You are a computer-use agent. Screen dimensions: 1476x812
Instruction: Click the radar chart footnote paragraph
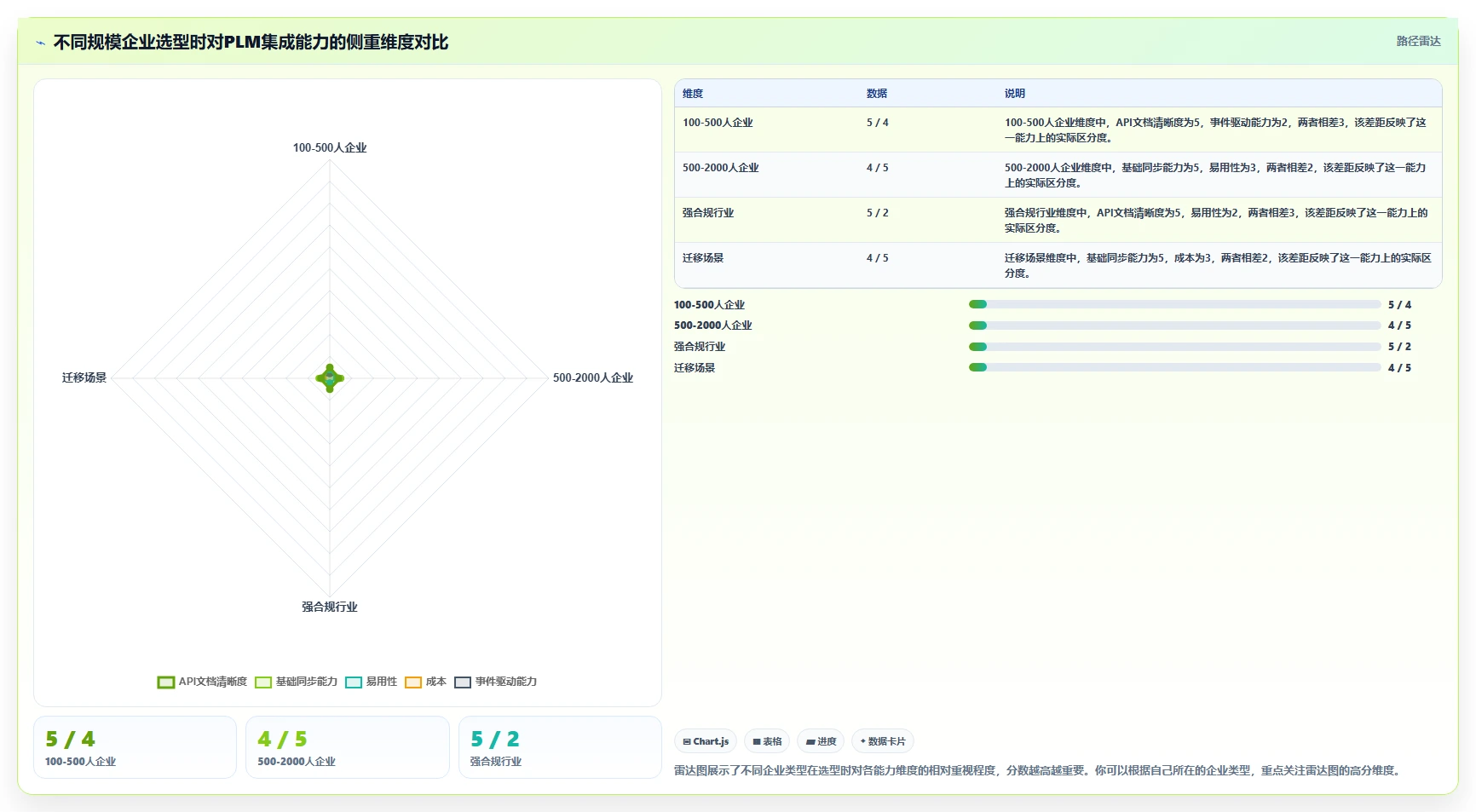(x=1039, y=770)
